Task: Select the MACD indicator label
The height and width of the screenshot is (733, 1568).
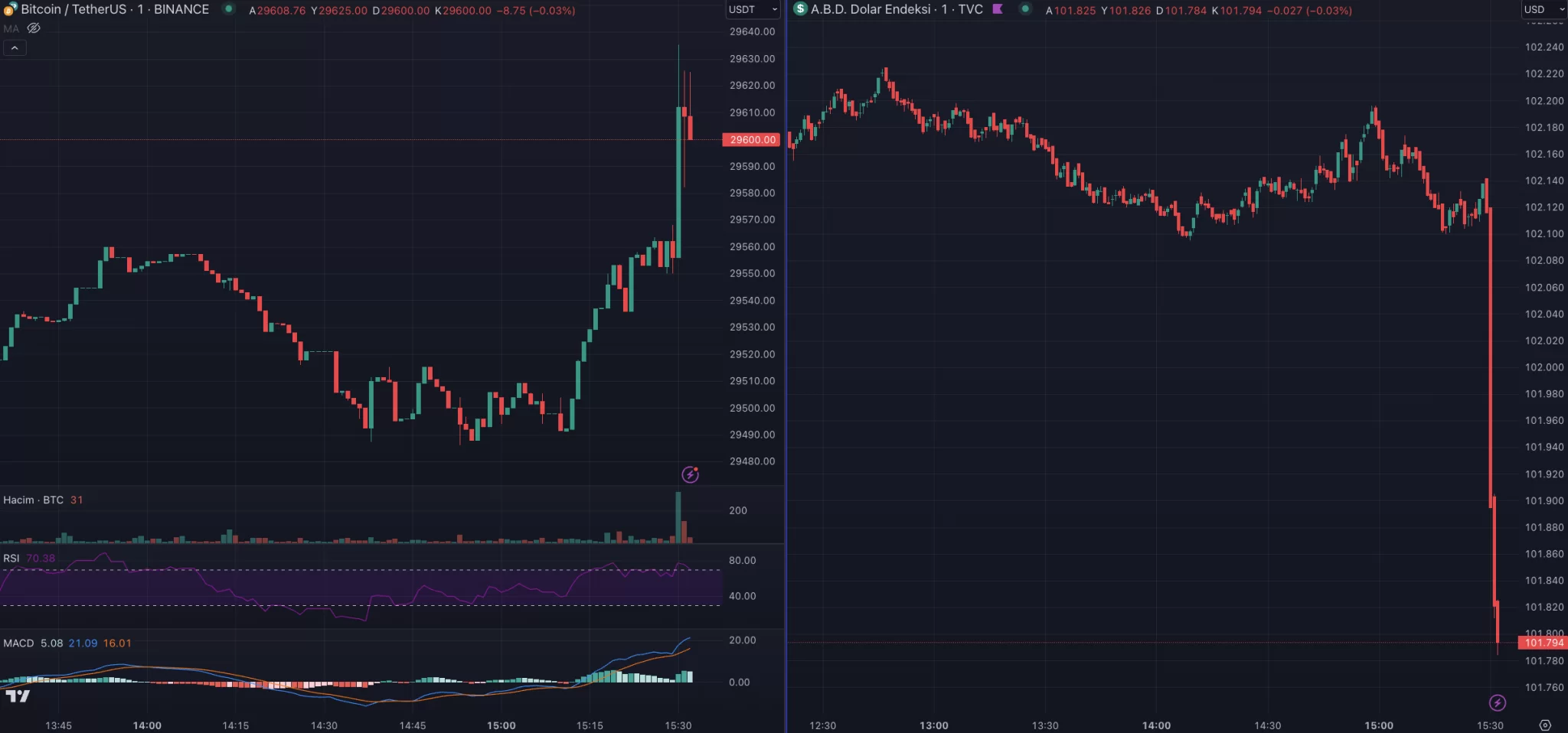Action: 18,643
